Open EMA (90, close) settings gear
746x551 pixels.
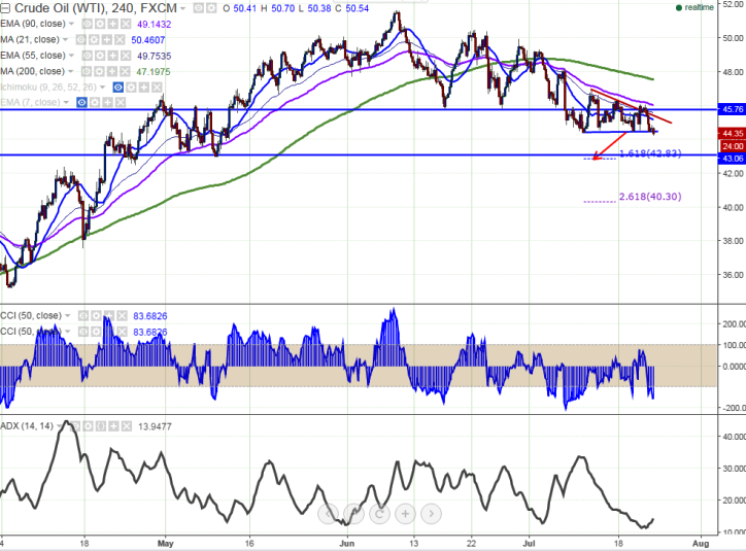pyautogui.click(x=100, y=24)
